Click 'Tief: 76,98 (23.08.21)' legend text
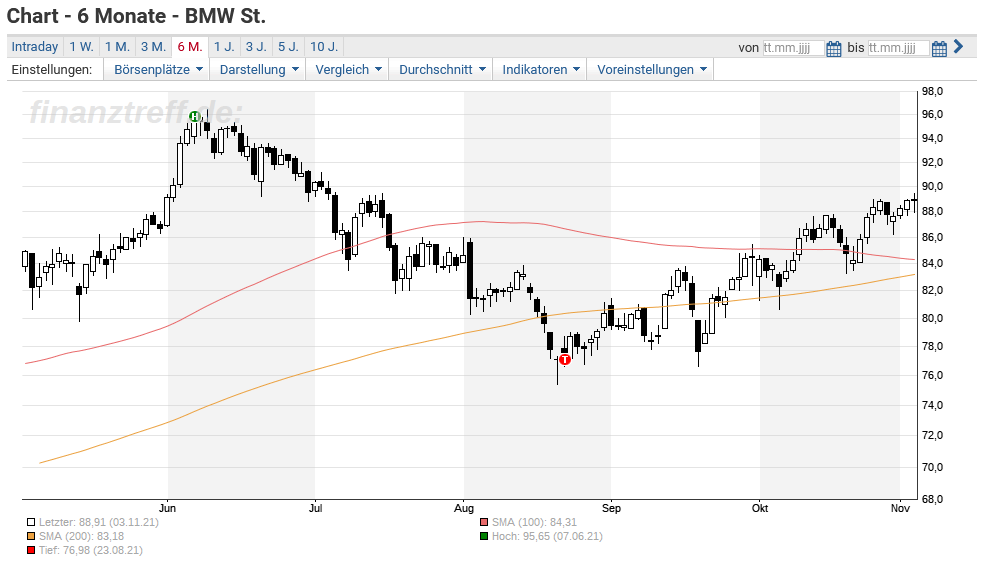This screenshot has width=985, height=573. coord(90,550)
